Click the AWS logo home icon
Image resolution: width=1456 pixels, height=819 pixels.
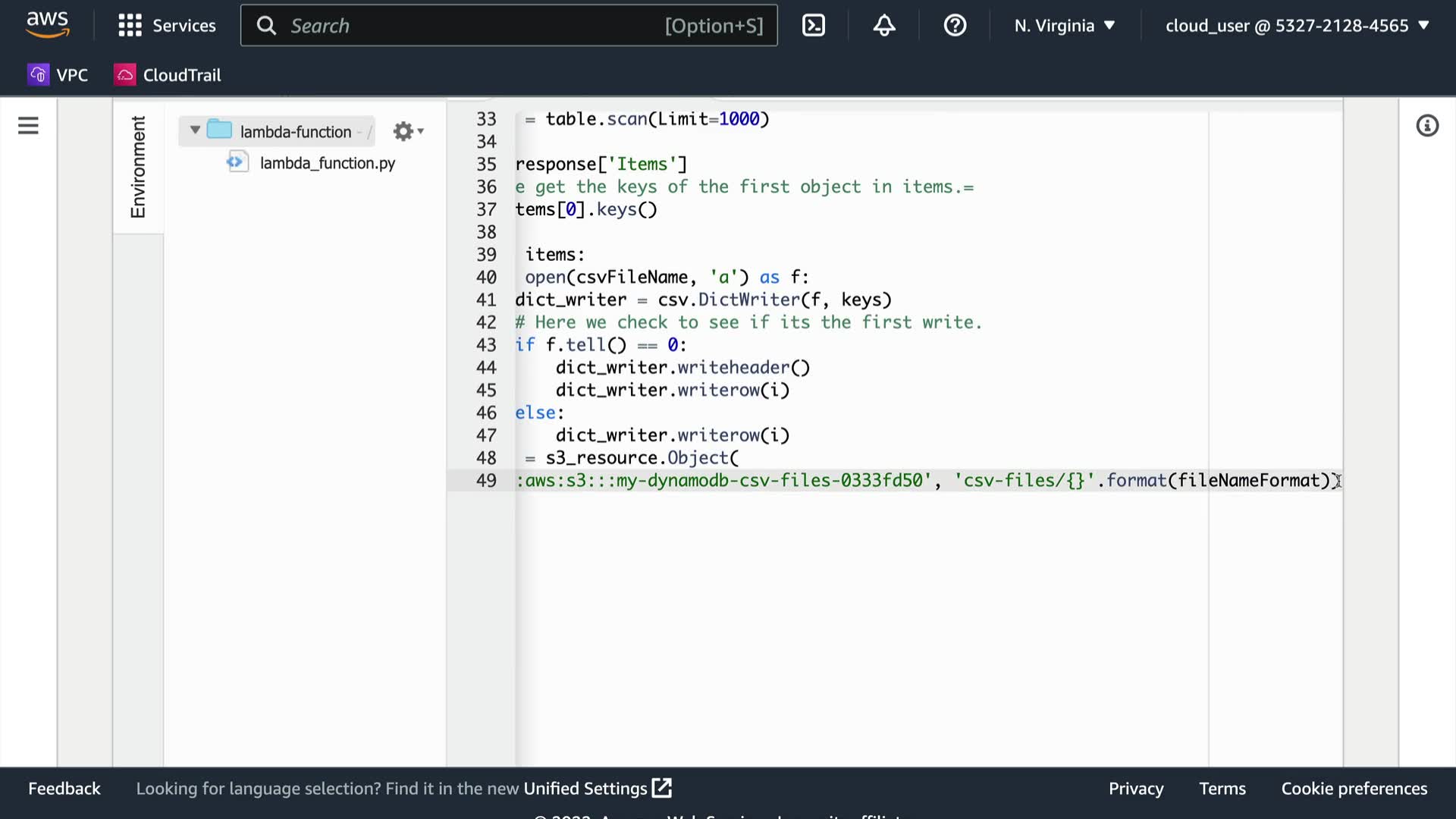(47, 25)
